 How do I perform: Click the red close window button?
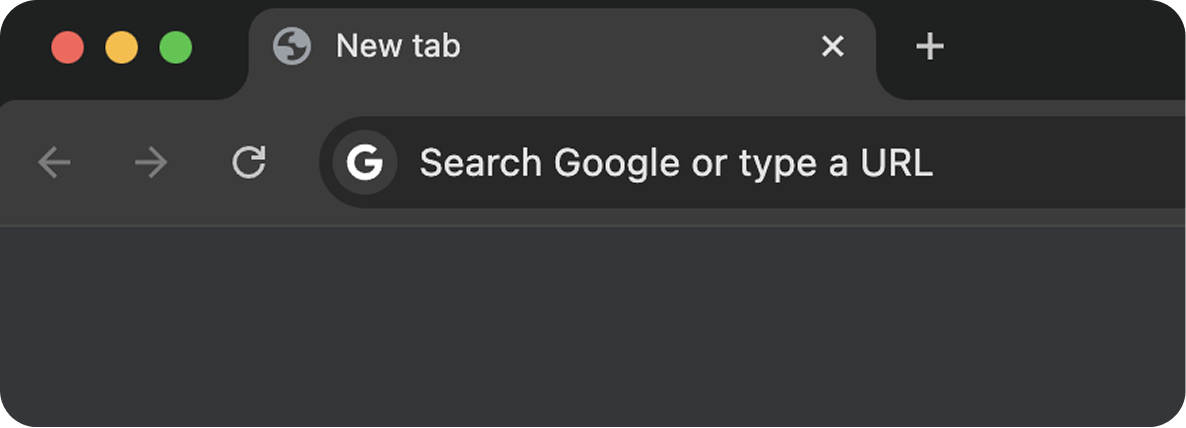[x=68, y=47]
